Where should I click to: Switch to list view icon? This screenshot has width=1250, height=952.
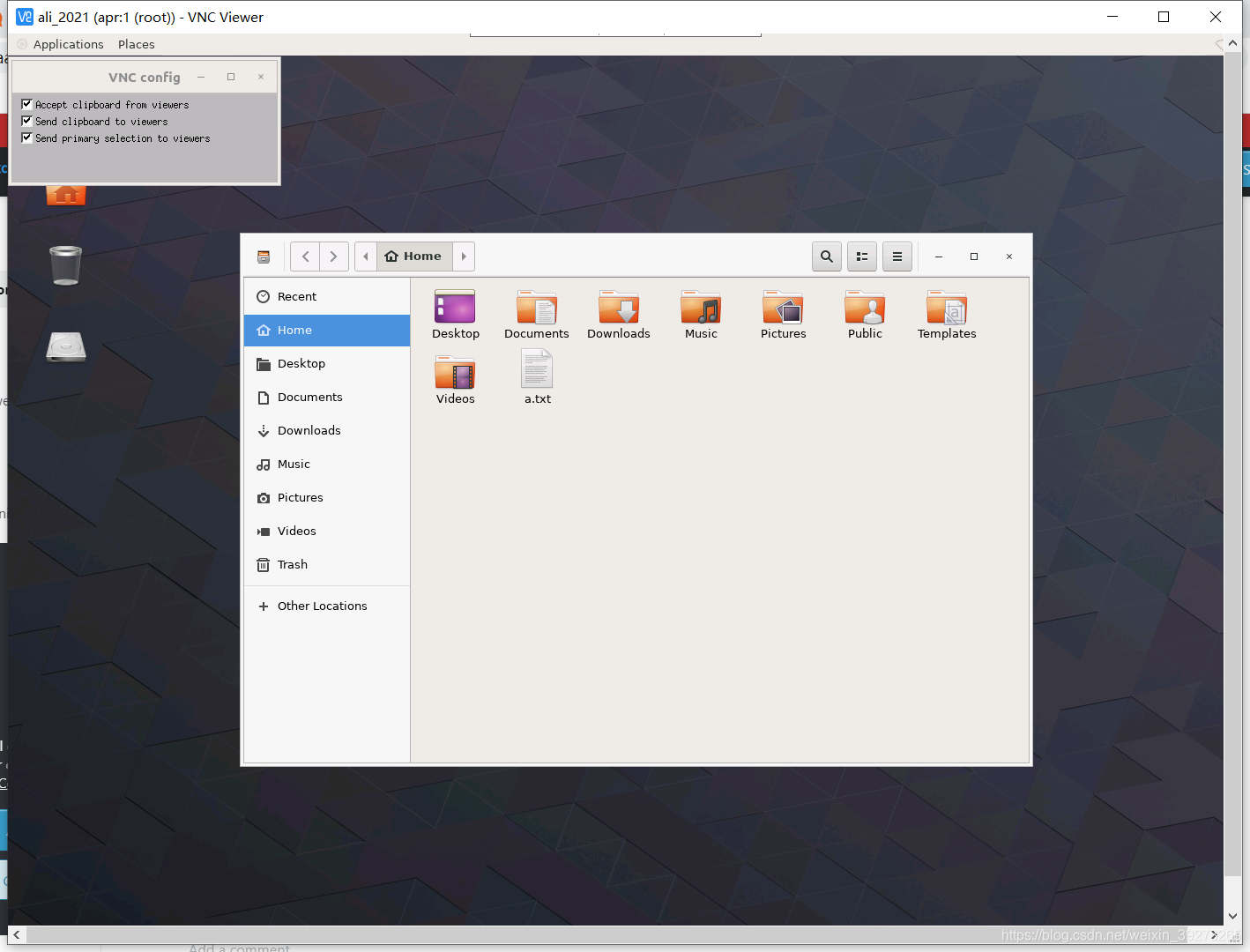click(x=862, y=257)
